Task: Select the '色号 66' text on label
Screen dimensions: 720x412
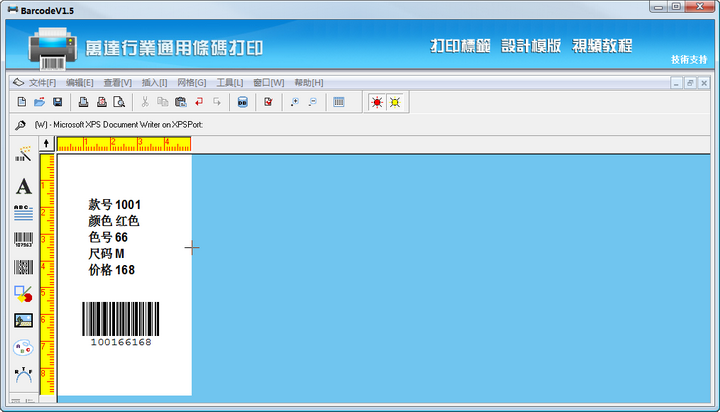Action: [108, 237]
